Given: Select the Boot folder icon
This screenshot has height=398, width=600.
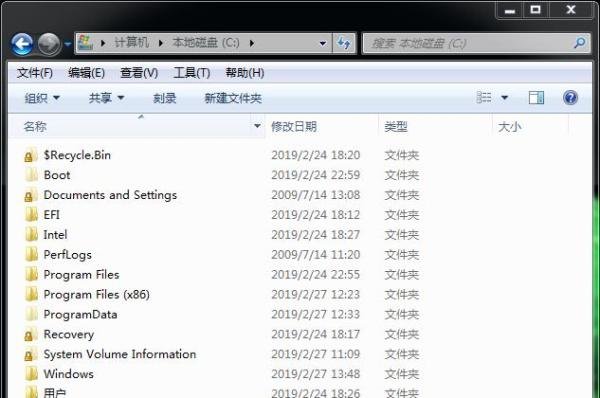Looking at the screenshot, I should pos(31,175).
